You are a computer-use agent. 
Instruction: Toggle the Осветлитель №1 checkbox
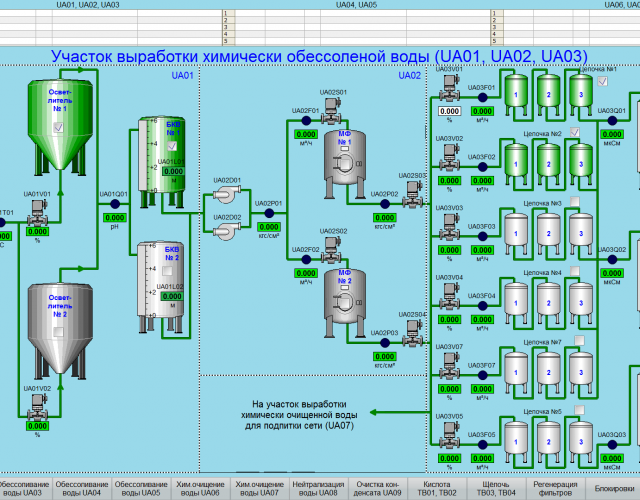click(58, 127)
